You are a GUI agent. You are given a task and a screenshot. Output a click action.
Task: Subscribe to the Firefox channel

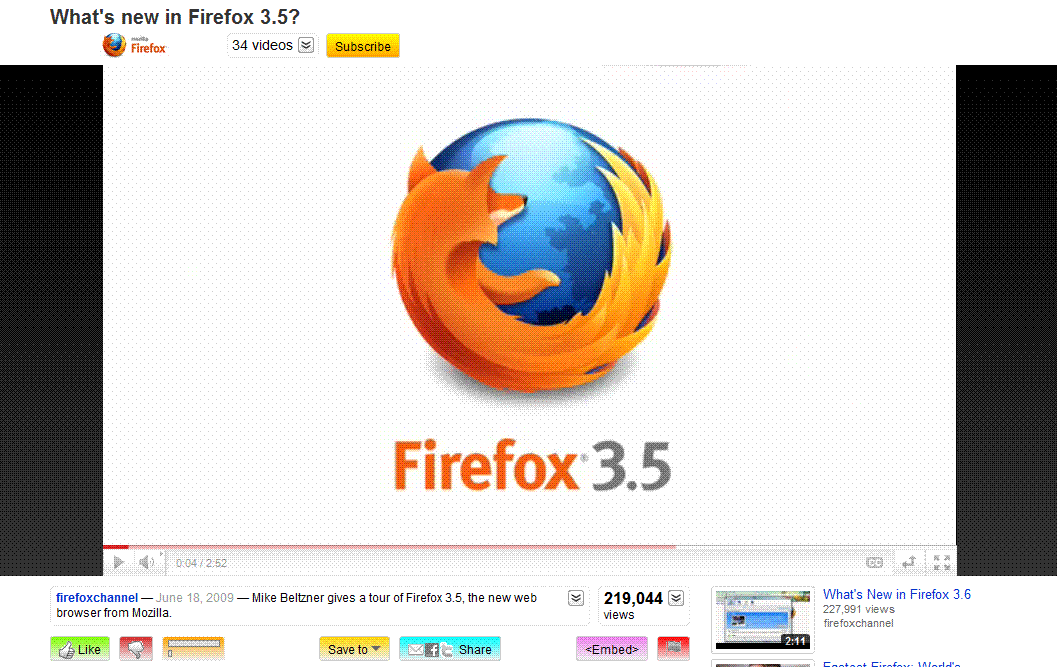363,46
